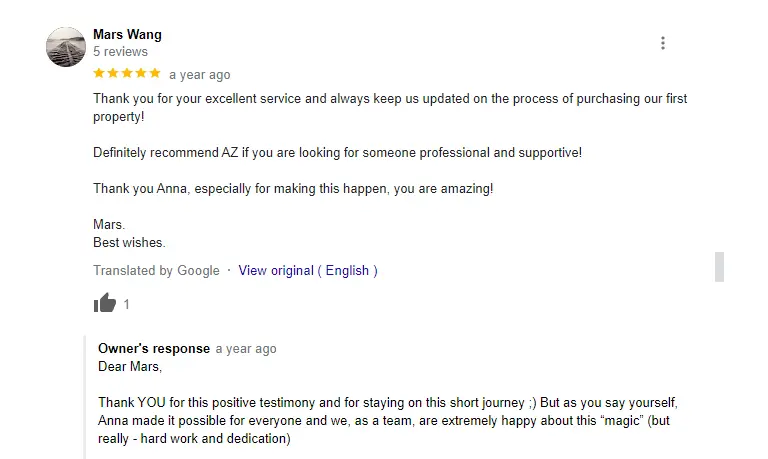The image size is (768, 459).
Task: Click the "Owner's response" heading
Action: pyautogui.click(x=154, y=348)
